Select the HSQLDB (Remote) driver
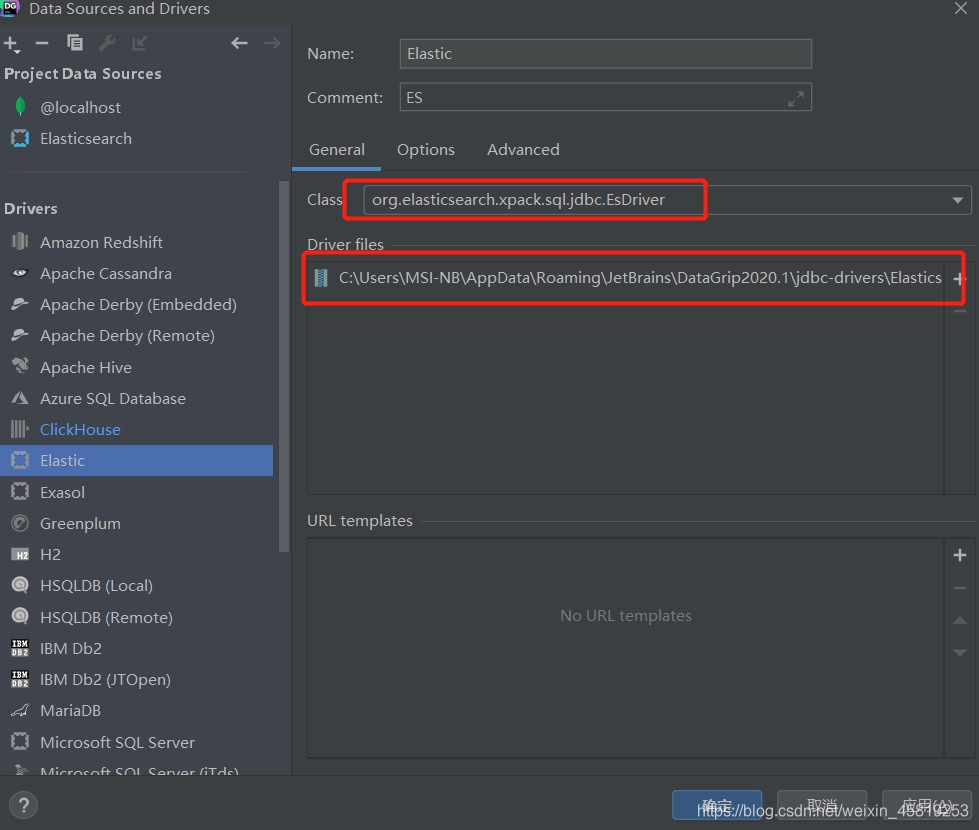 [x=136, y=617]
